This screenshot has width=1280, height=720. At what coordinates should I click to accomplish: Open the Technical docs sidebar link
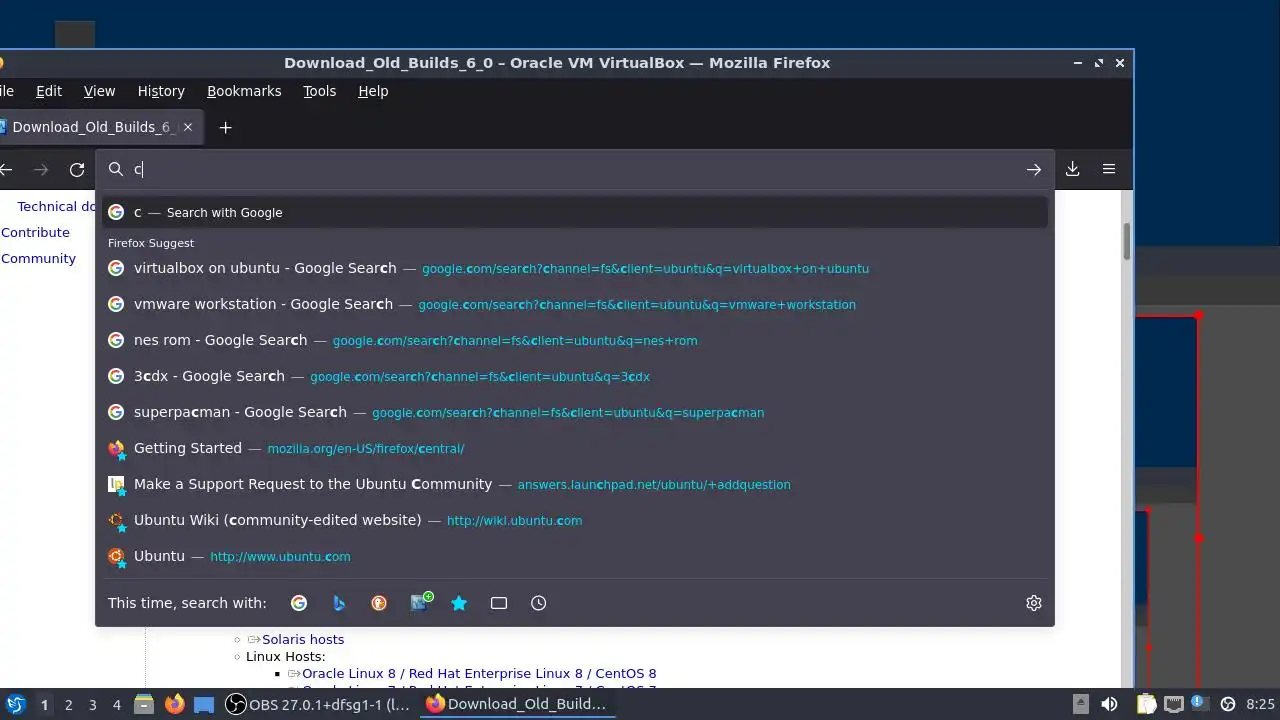coord(56,206)
